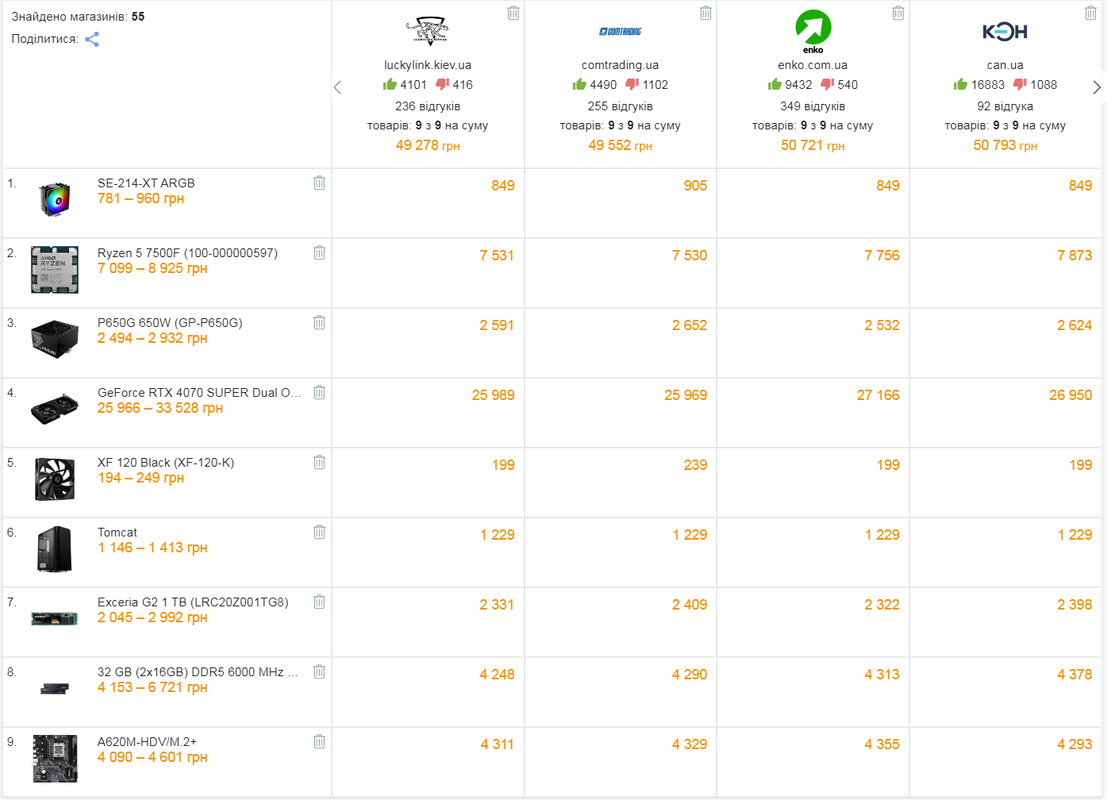Click price 2 398 for Exceria at can.ua
This screenshot has height=800, width=1107.
[1074, 605]
